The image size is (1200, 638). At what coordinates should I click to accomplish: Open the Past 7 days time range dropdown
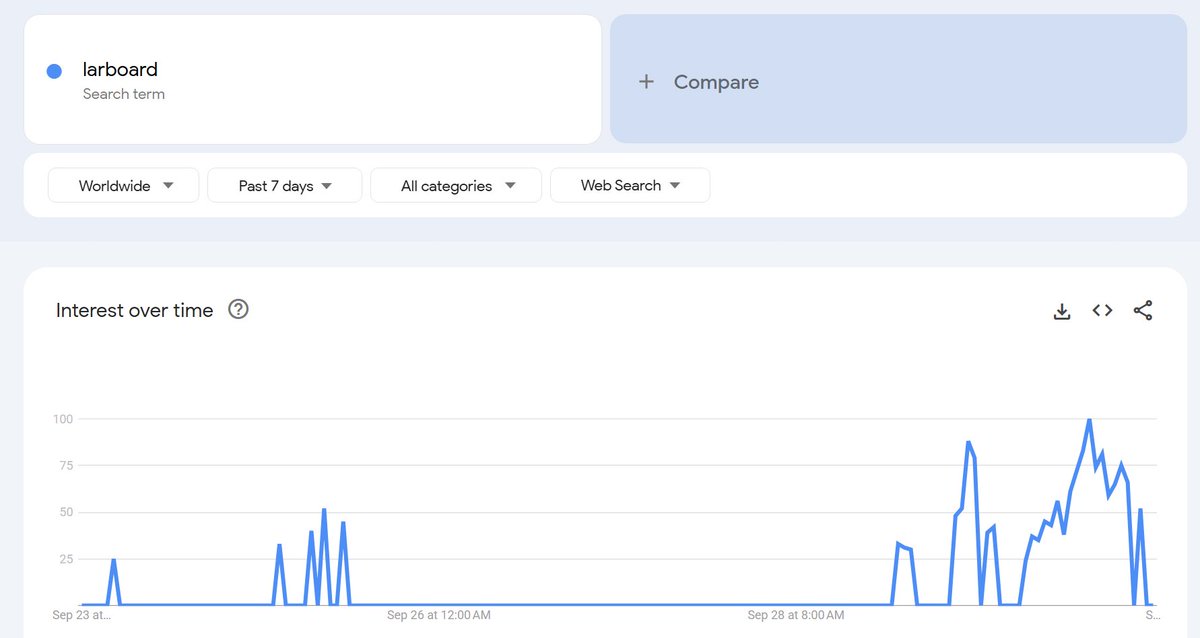point(284,185)
